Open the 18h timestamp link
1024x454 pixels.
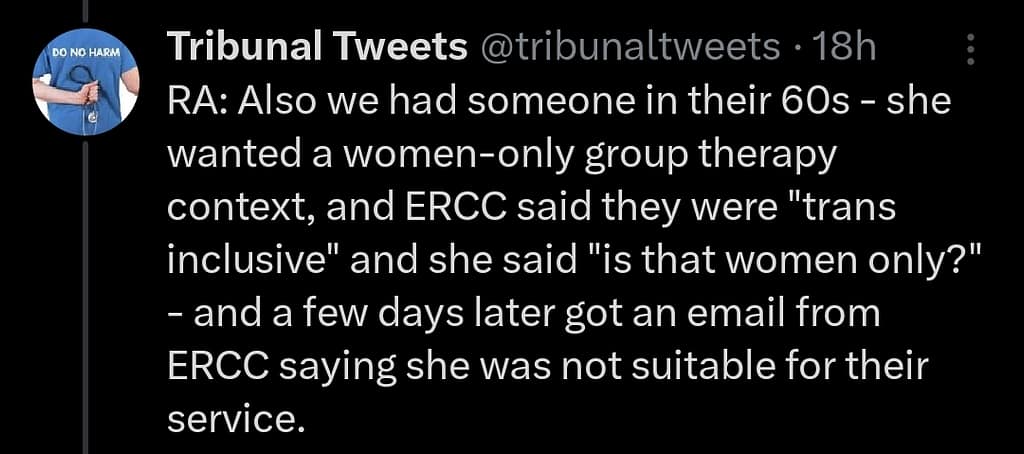[846, 47]
